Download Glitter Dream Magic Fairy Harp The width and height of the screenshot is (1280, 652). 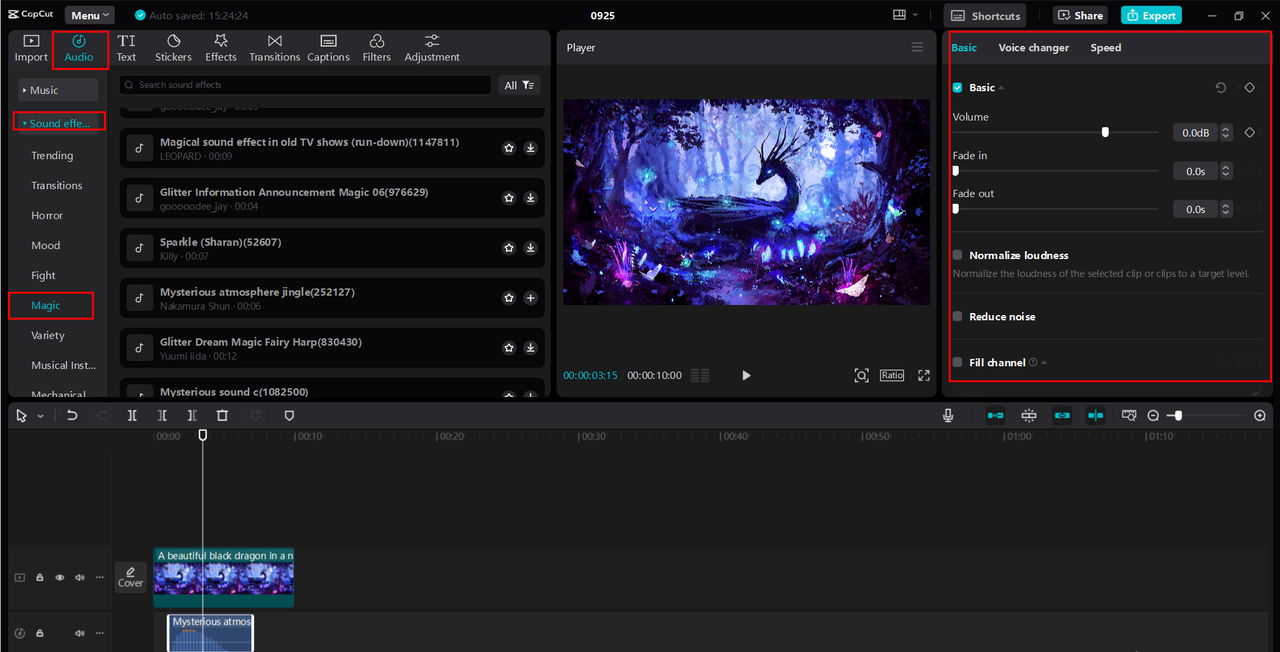pos(530,348)
